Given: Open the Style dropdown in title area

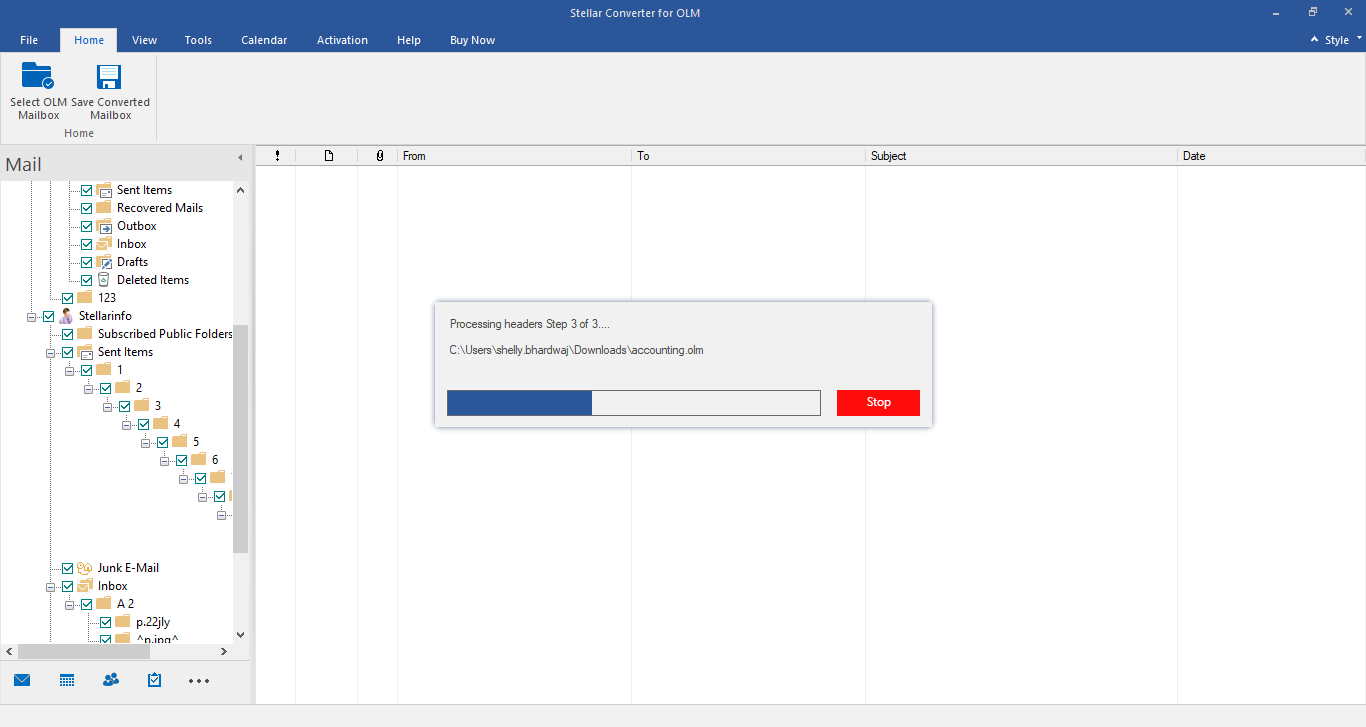Looking at the screenshot, I should [x=1337, y=40].
